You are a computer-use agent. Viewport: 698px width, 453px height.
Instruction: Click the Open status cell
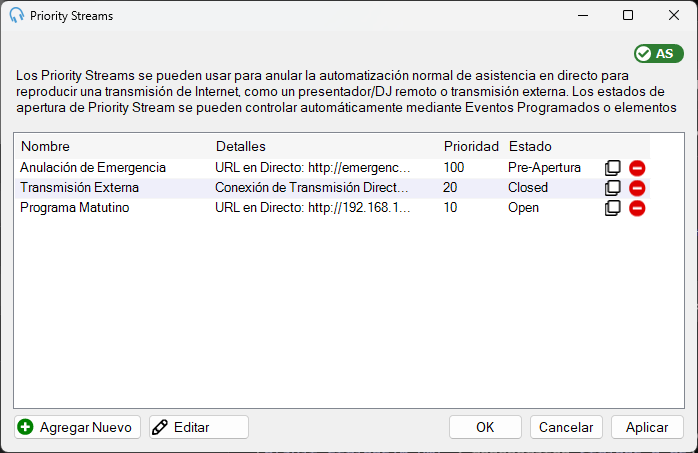(524, 208)
